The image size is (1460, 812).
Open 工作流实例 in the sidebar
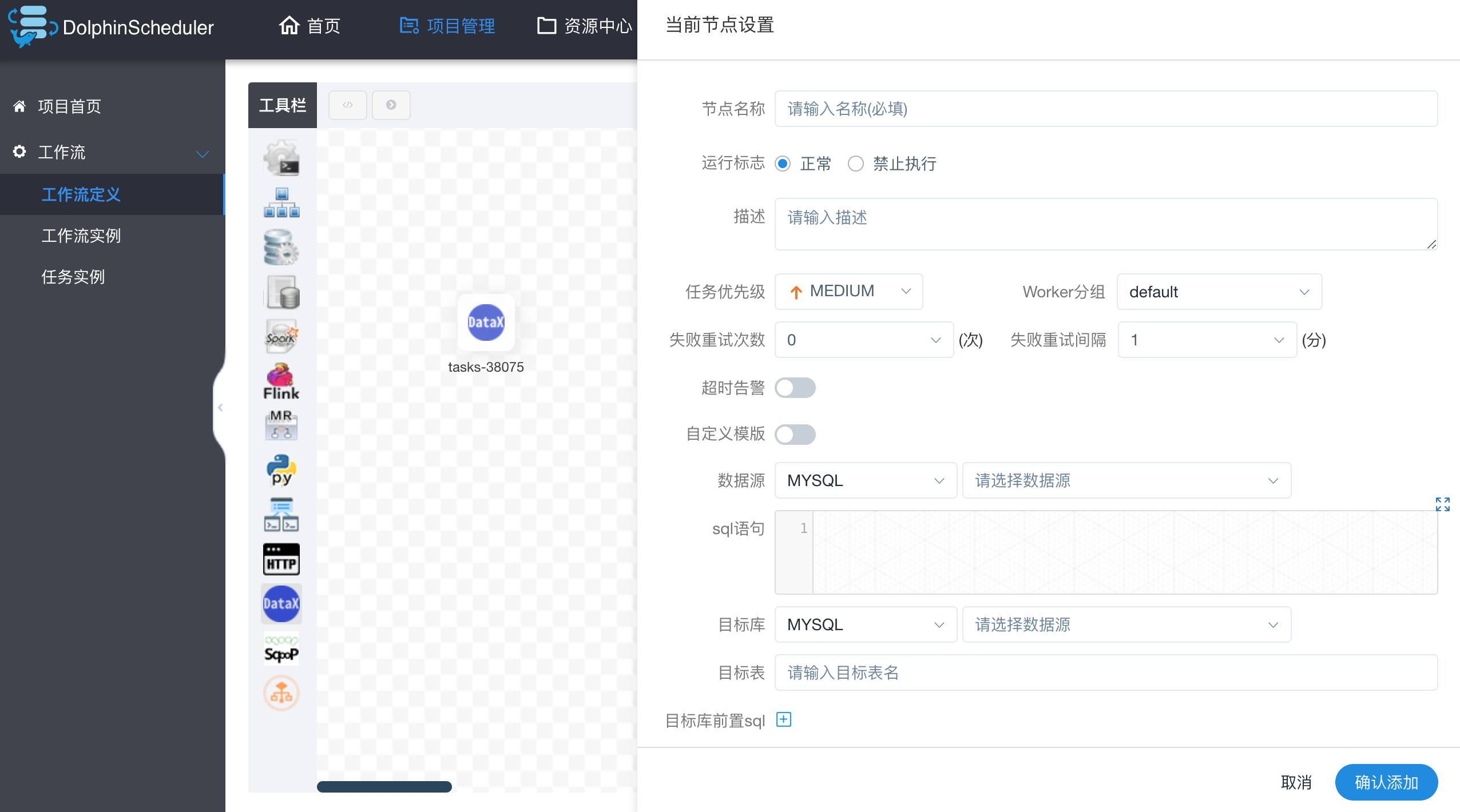tap(81, 236)
